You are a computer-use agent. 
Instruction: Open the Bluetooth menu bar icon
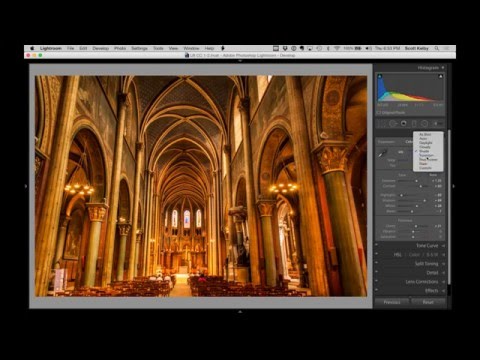(x=328, y=48)
